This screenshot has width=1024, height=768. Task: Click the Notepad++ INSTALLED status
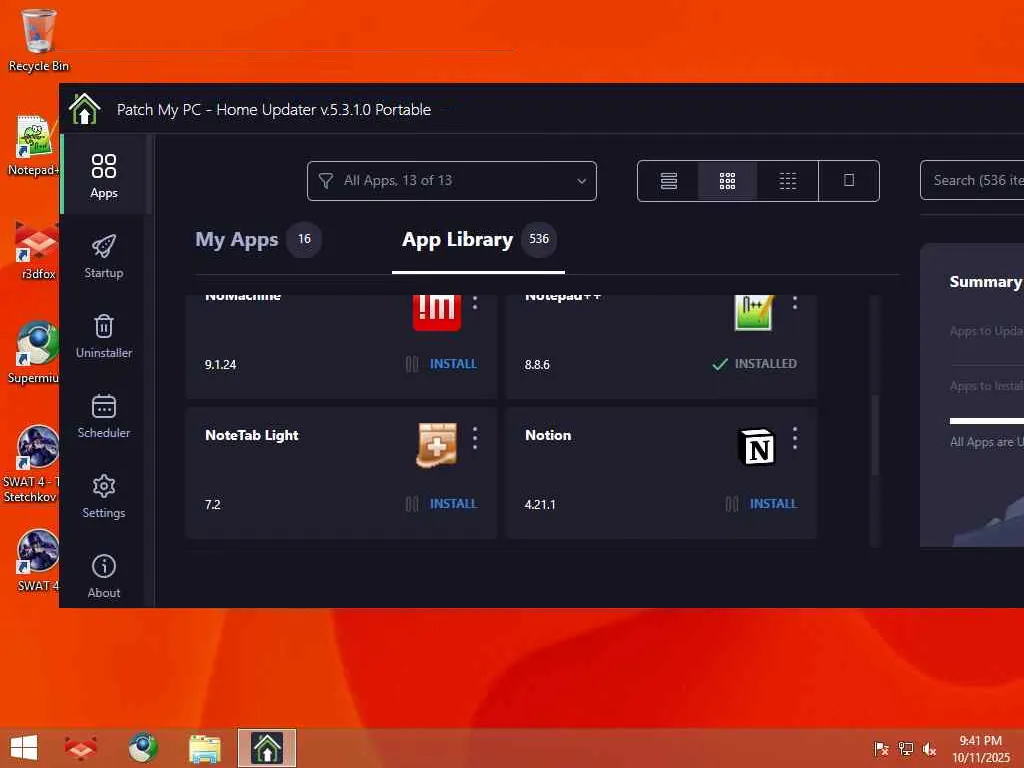[x=755, y=364]
